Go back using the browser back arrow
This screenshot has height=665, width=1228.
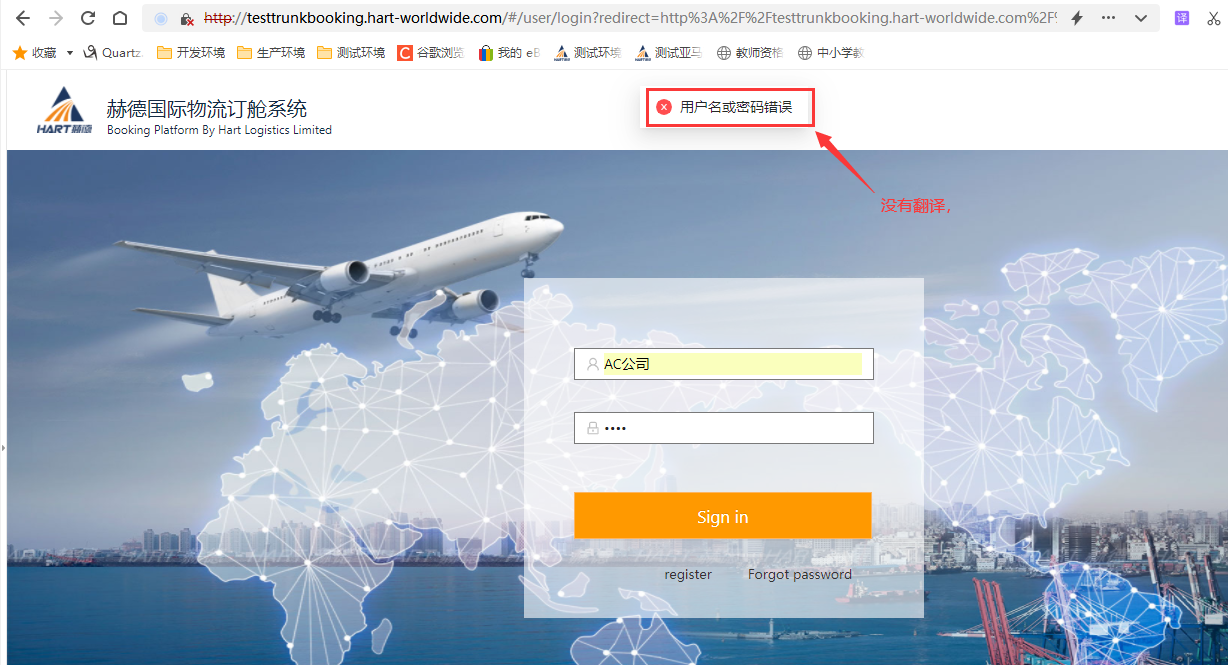tap(22, 18)
